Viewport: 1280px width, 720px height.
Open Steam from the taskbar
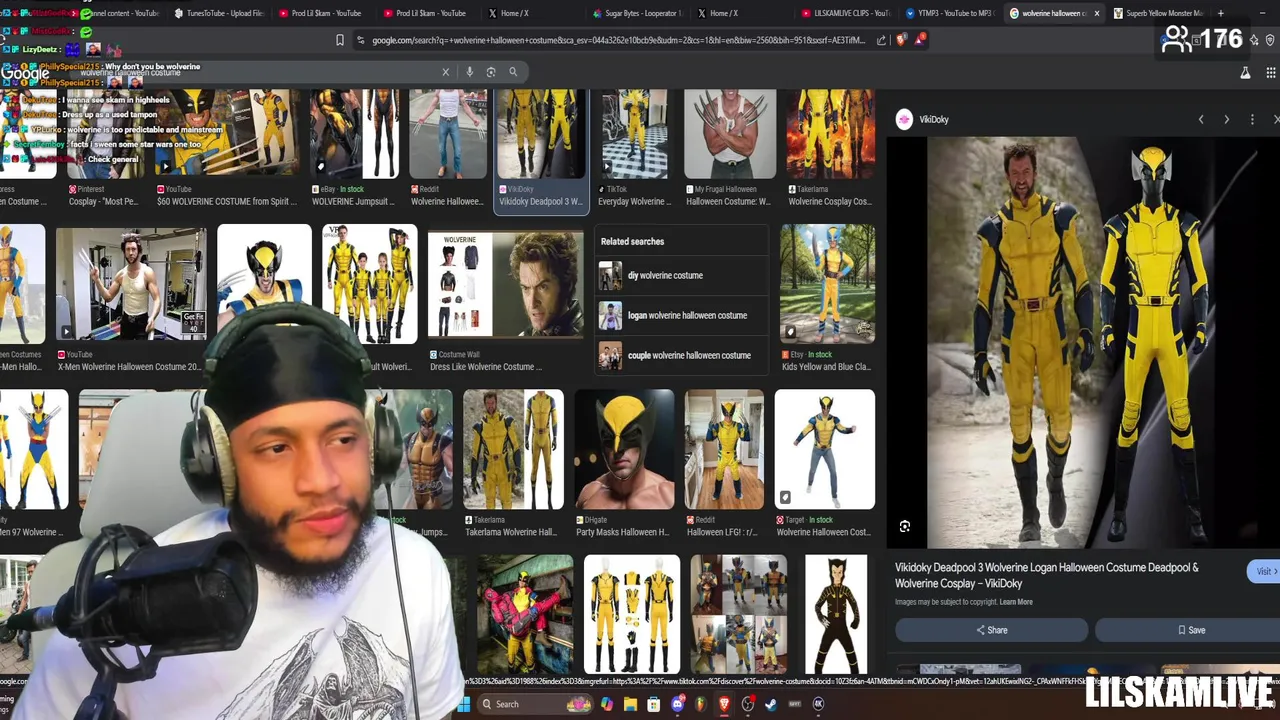pyautogui.click(x=771, y=704)
